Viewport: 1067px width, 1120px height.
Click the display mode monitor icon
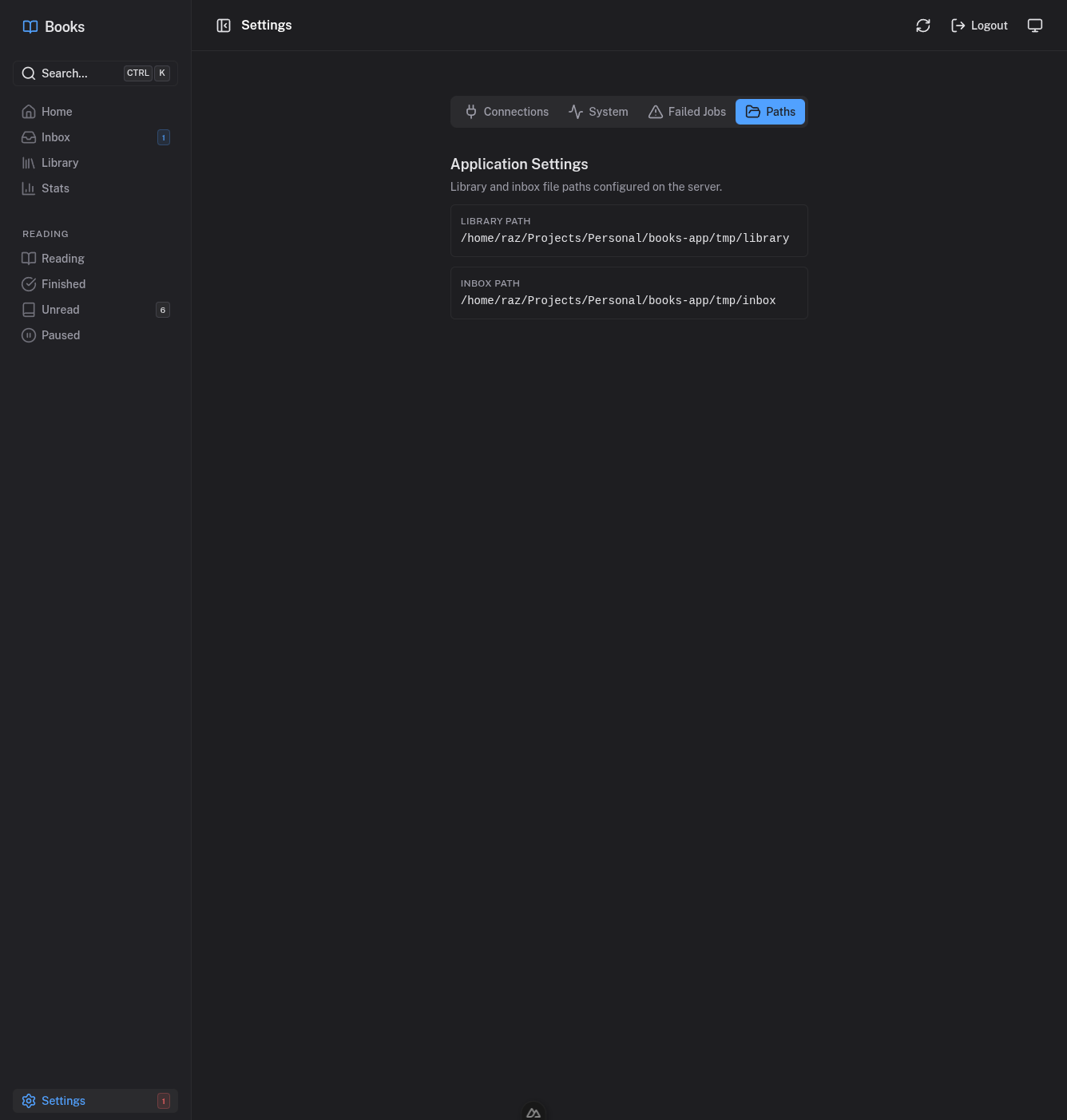pos(1035,26)
